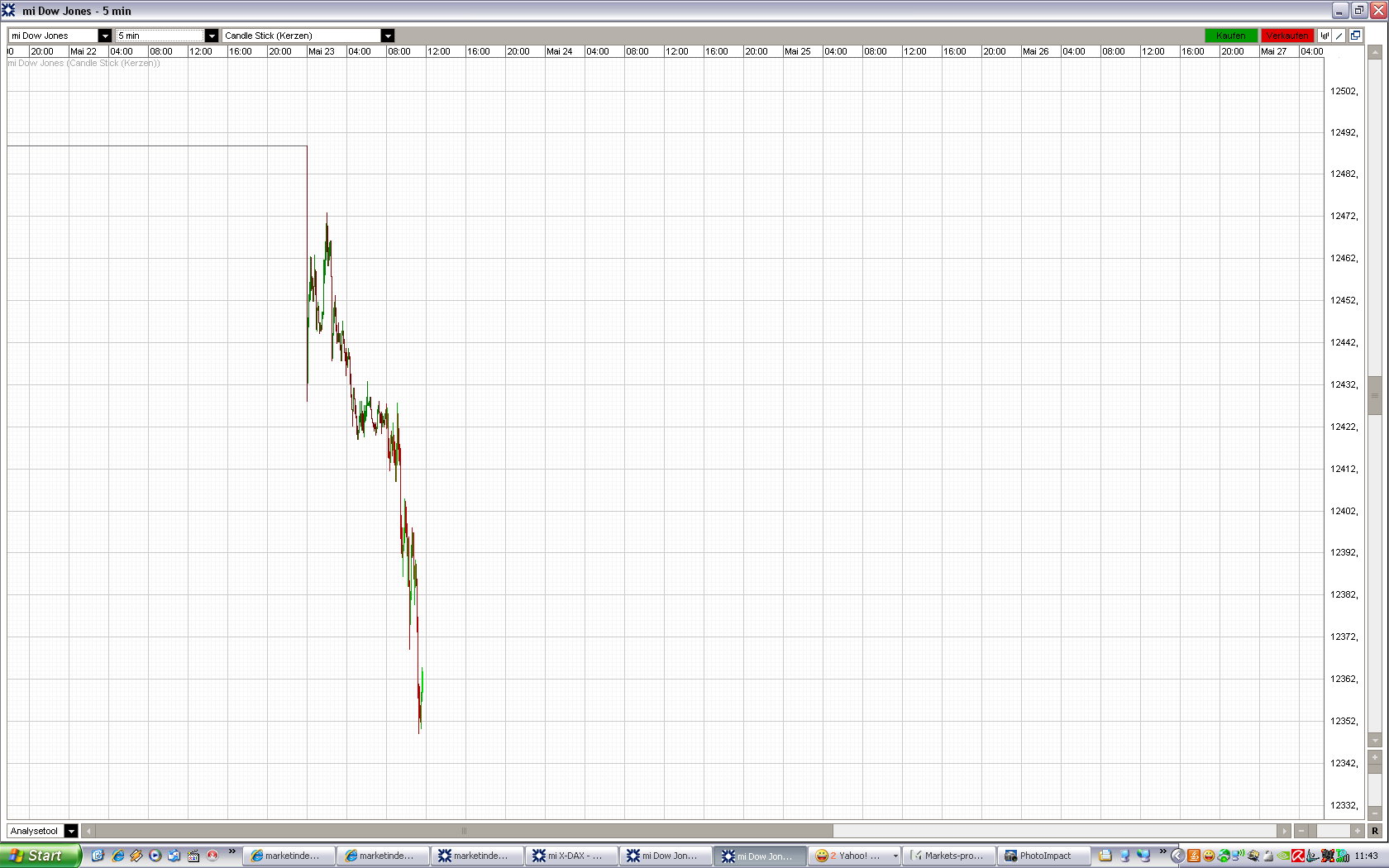Open the 5 min timeframe dropdown
The width and height of the screenshot is (1389, 868).
[x=211, y=36]
